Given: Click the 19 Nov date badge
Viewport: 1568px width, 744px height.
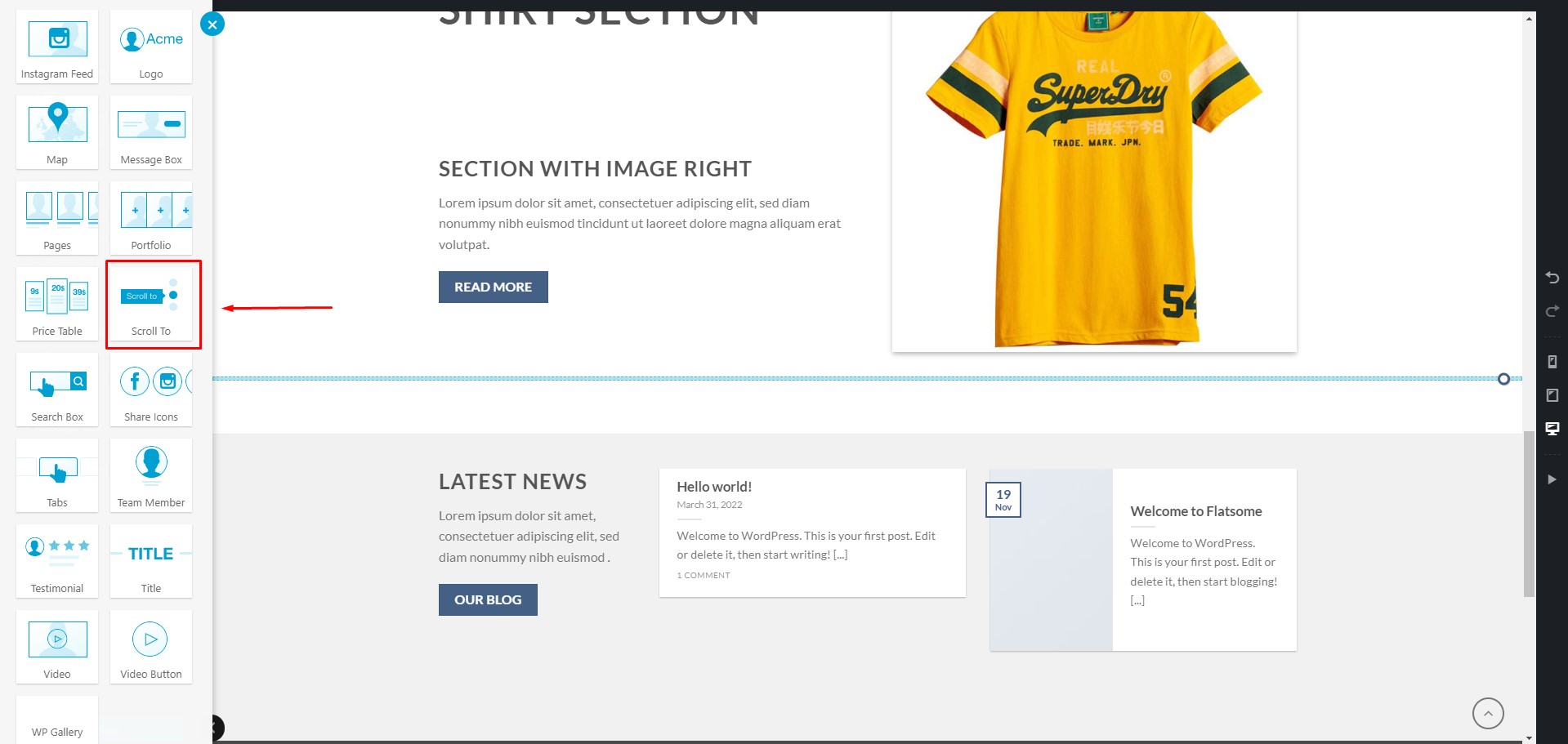Looking at the screenshot, I should (1003, 500).
